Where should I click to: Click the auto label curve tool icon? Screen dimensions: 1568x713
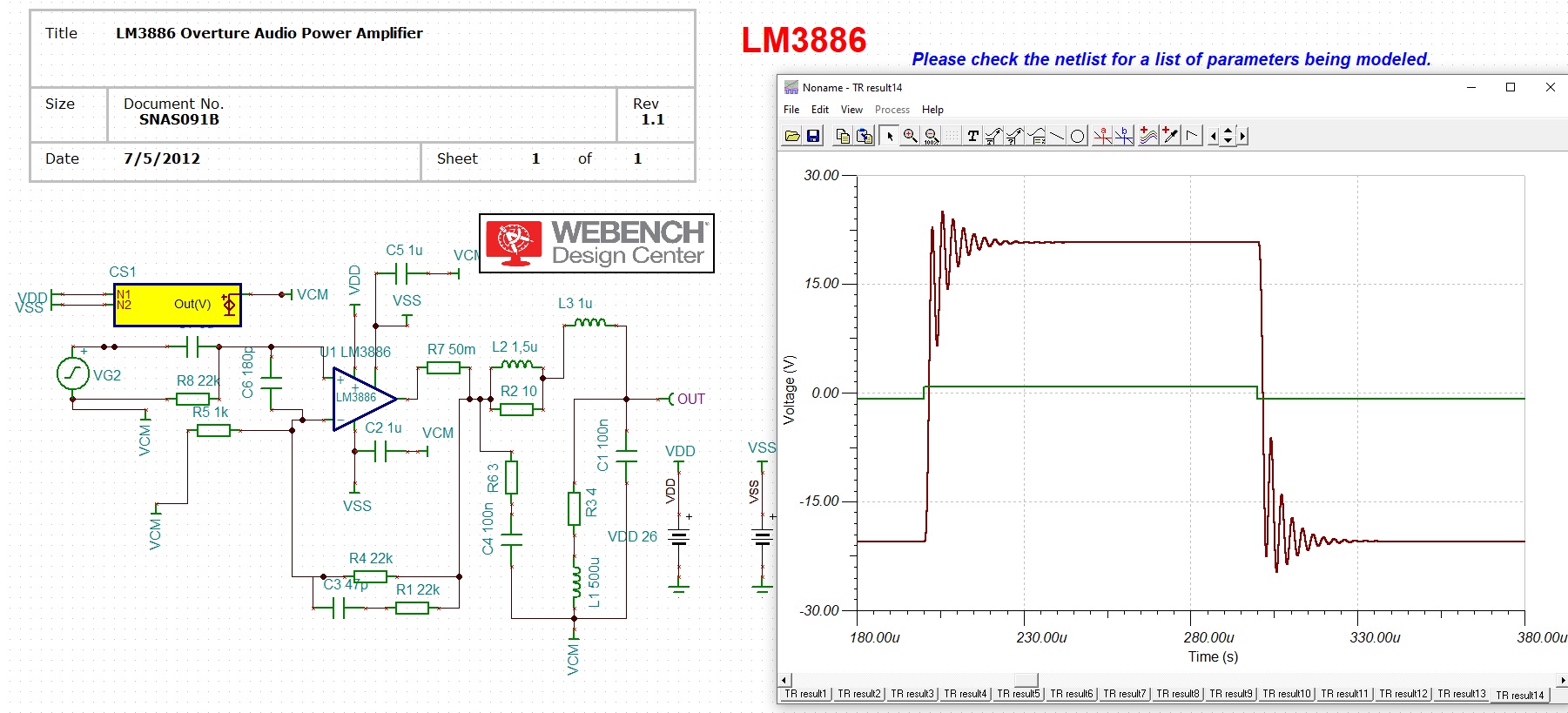click(993, 136)
